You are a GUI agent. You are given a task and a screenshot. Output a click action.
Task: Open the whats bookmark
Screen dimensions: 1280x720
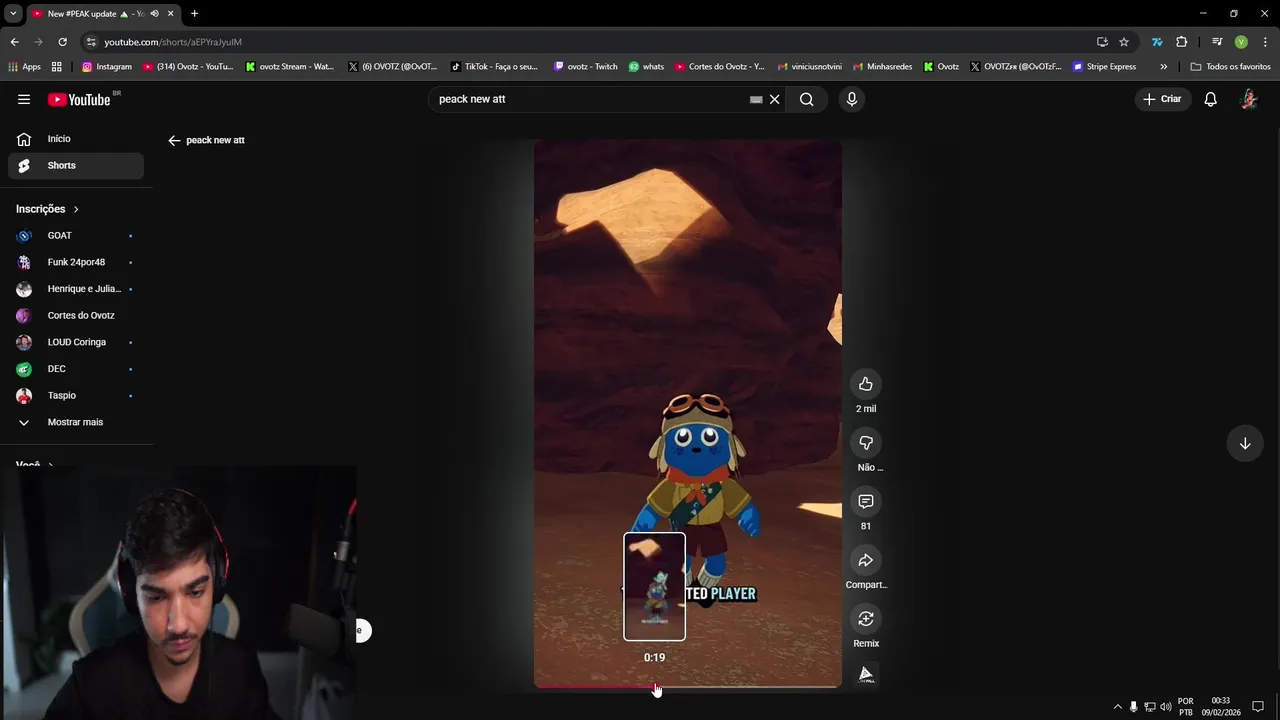(x=646, y=67)
